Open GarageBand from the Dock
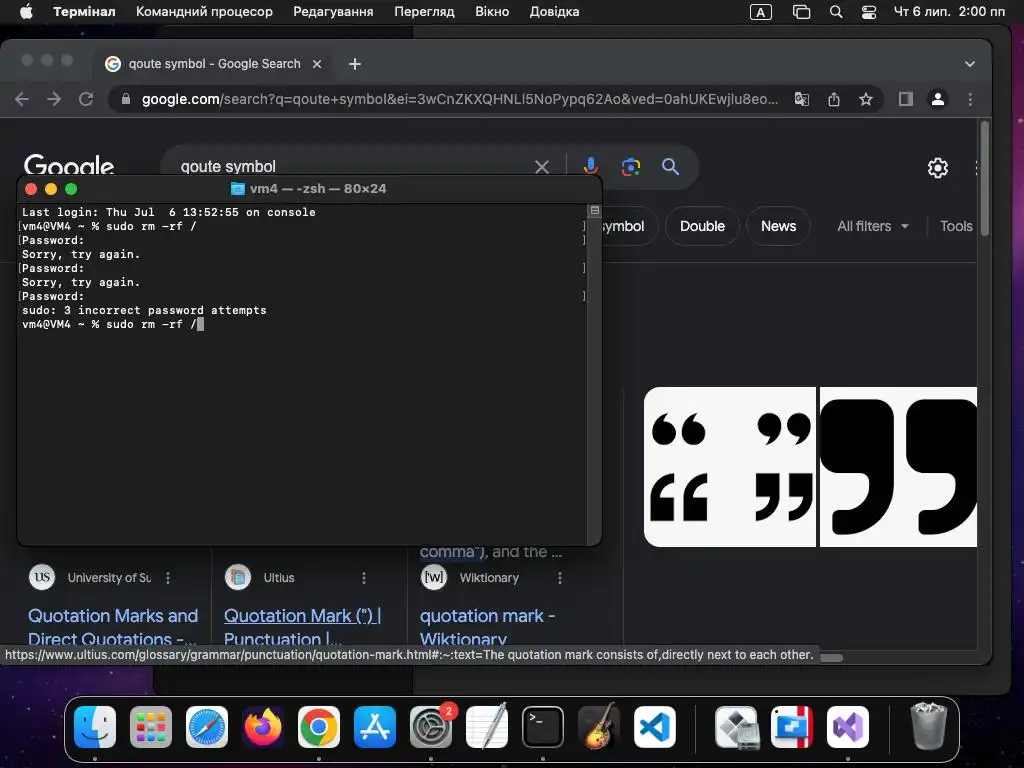The width and height of the screenshot is (1024, 768). (599, 727)
